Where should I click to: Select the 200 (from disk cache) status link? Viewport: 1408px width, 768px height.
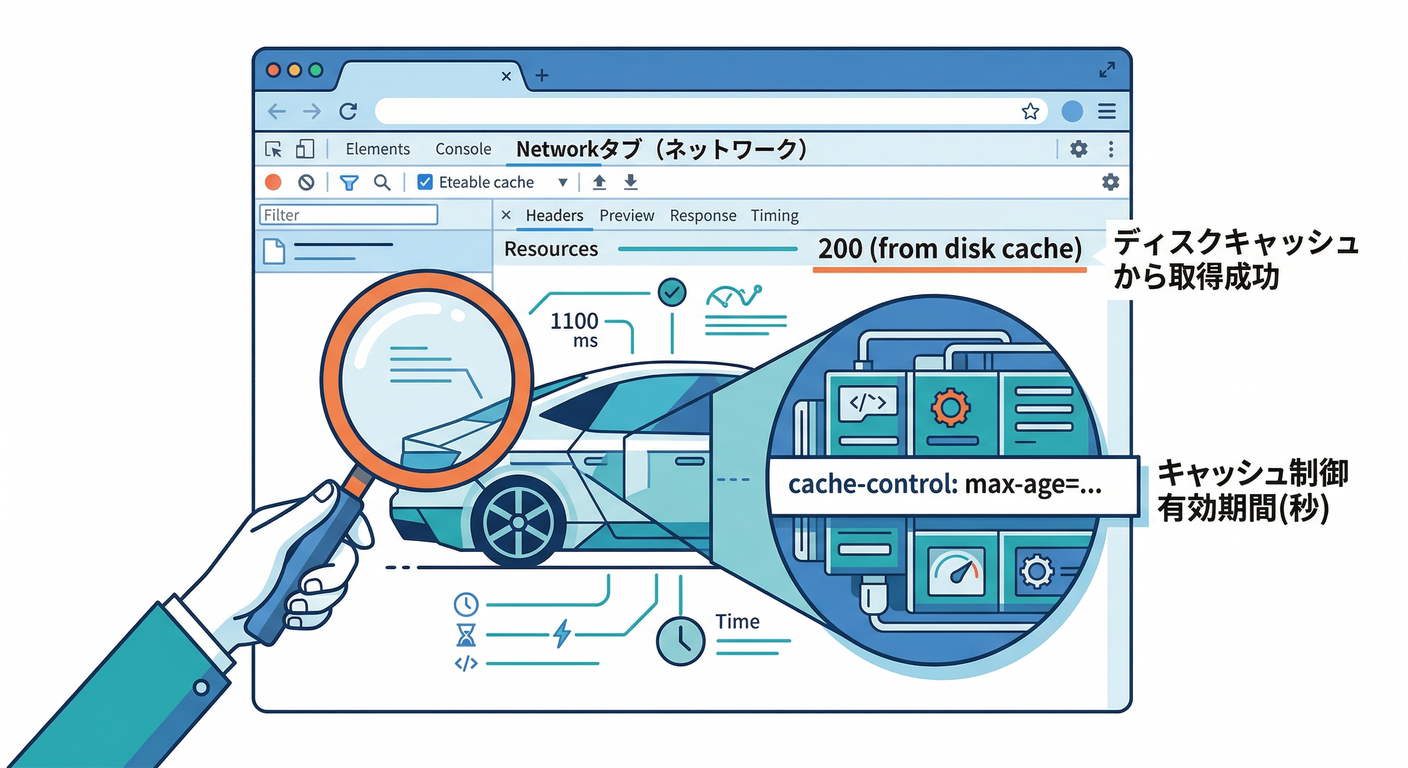[950, 248]
